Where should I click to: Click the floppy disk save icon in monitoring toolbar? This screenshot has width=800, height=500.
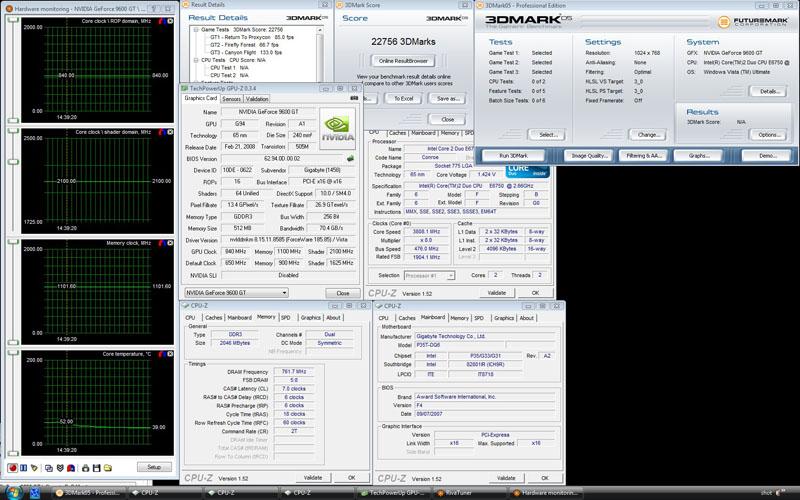pyautogui.click(x=96, y=468)
